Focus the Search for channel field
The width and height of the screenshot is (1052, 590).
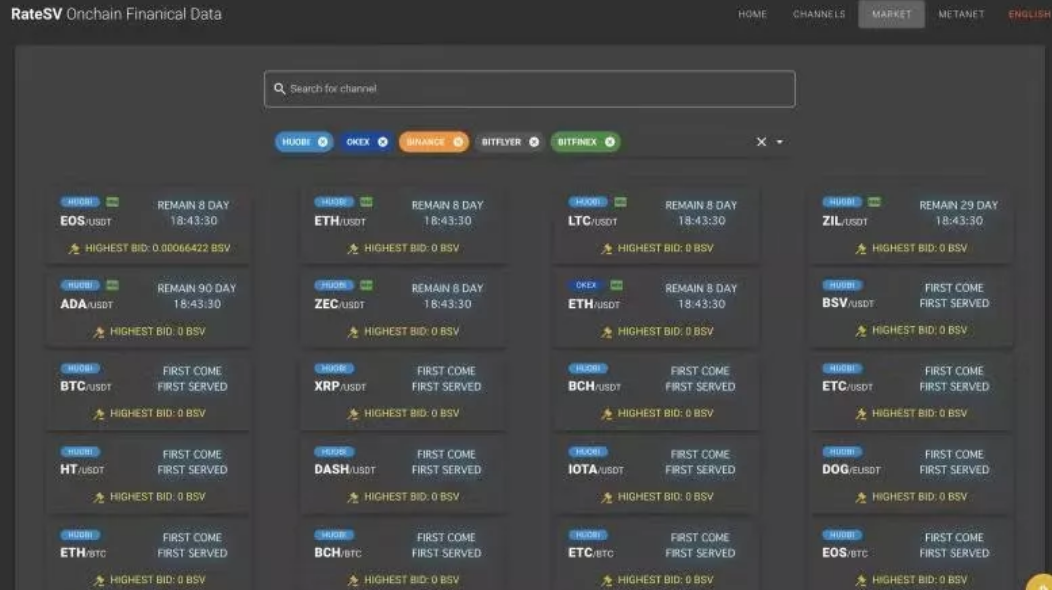pos(529,89)
